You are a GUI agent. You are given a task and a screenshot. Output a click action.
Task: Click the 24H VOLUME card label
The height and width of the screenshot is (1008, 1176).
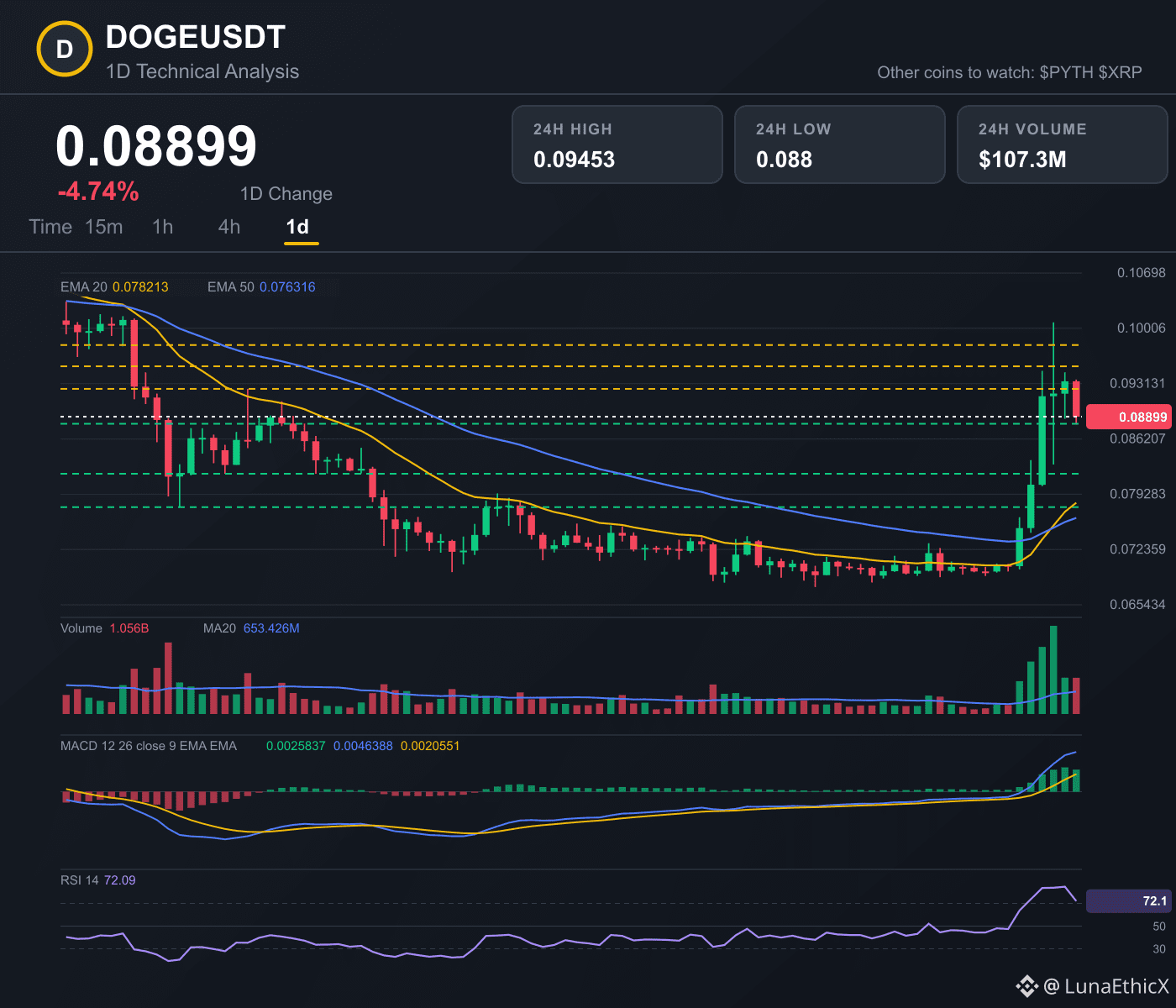coord(1032,129)
